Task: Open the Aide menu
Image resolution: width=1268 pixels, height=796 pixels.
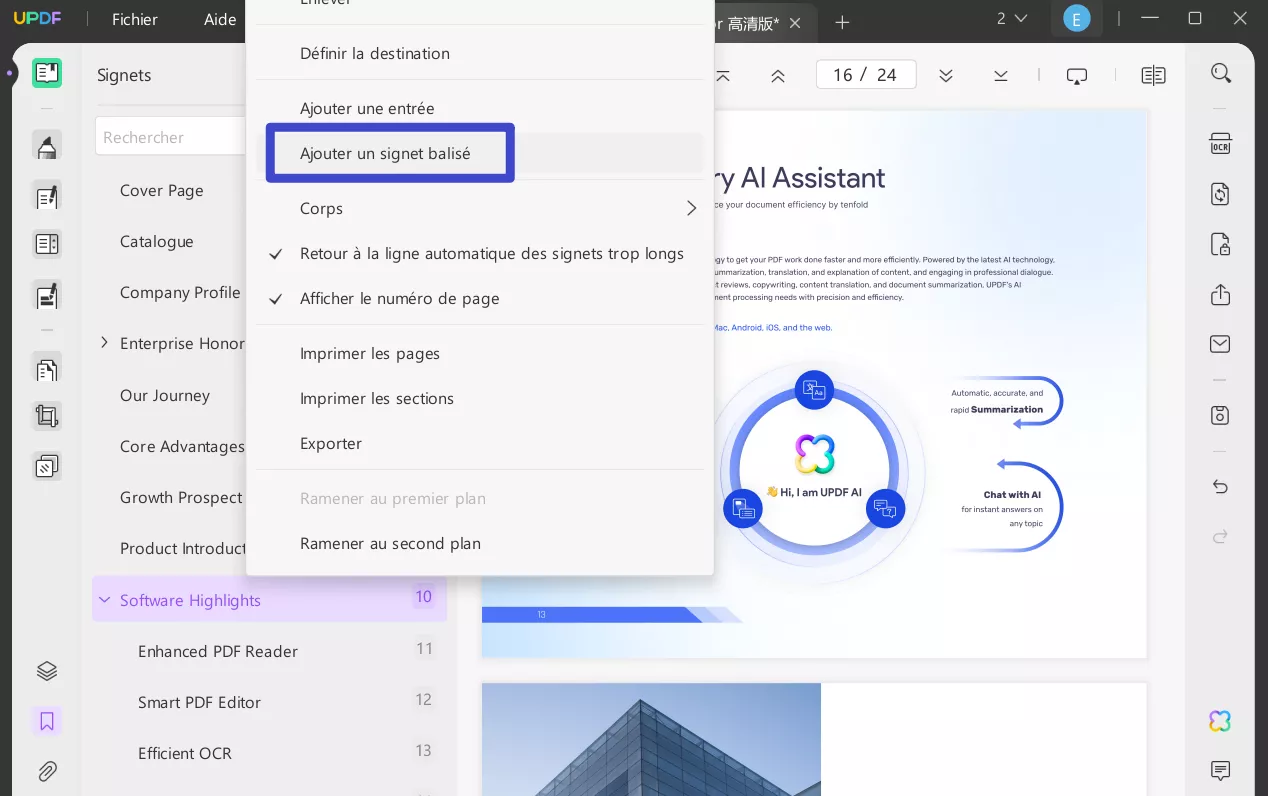Action: point(220,19)
